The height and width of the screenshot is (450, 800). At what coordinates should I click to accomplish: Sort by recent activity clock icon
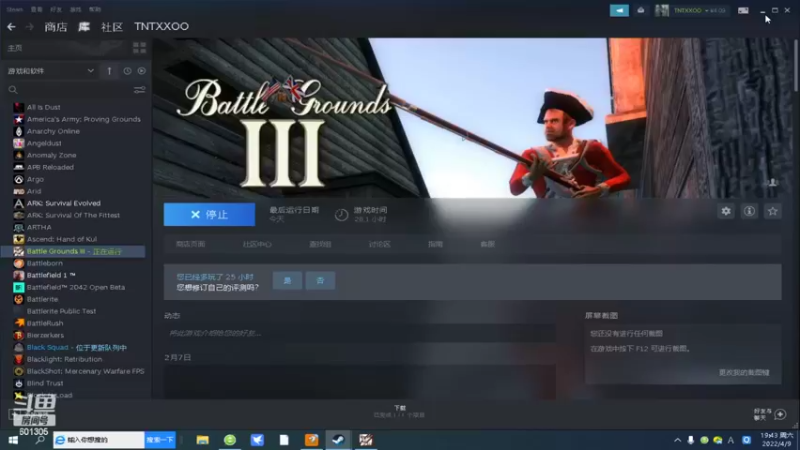click(x=127, y=71)
